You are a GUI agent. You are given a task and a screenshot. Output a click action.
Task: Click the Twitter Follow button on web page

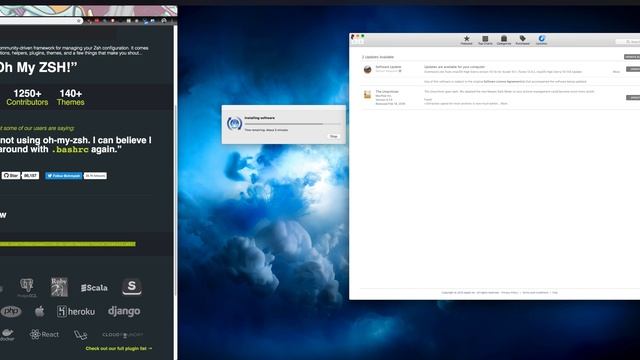tap(64, 176)
